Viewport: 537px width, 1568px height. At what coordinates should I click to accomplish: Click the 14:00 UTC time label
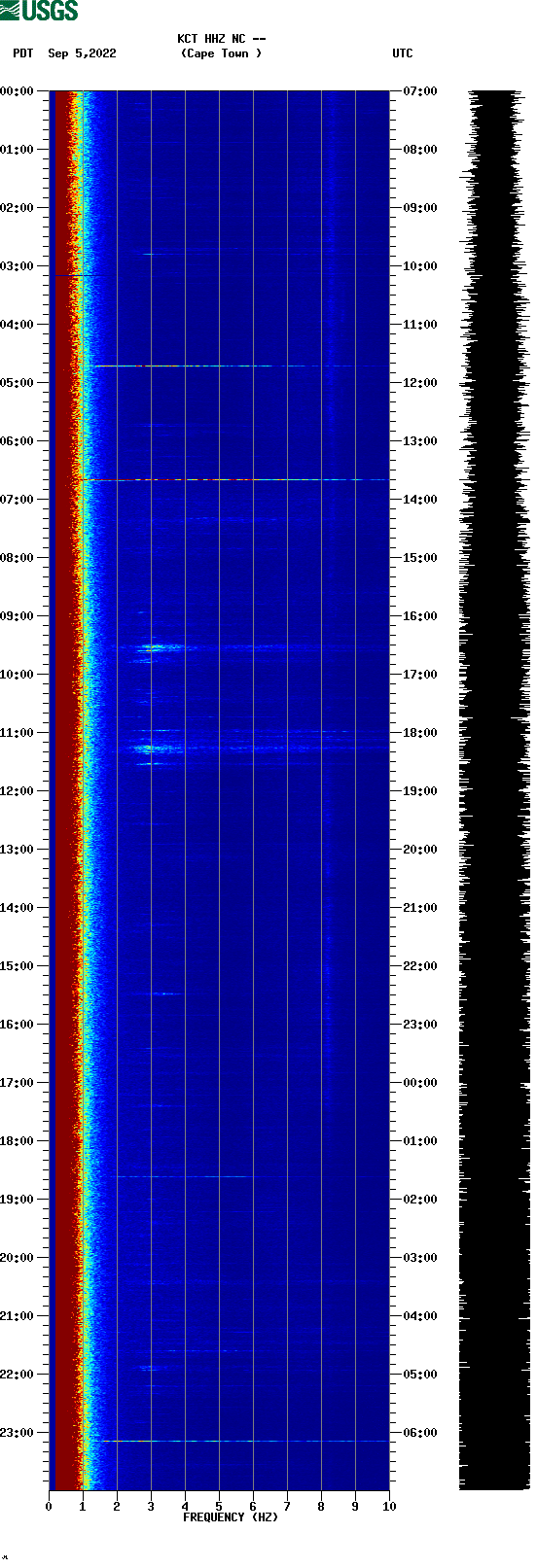(420, 500)
